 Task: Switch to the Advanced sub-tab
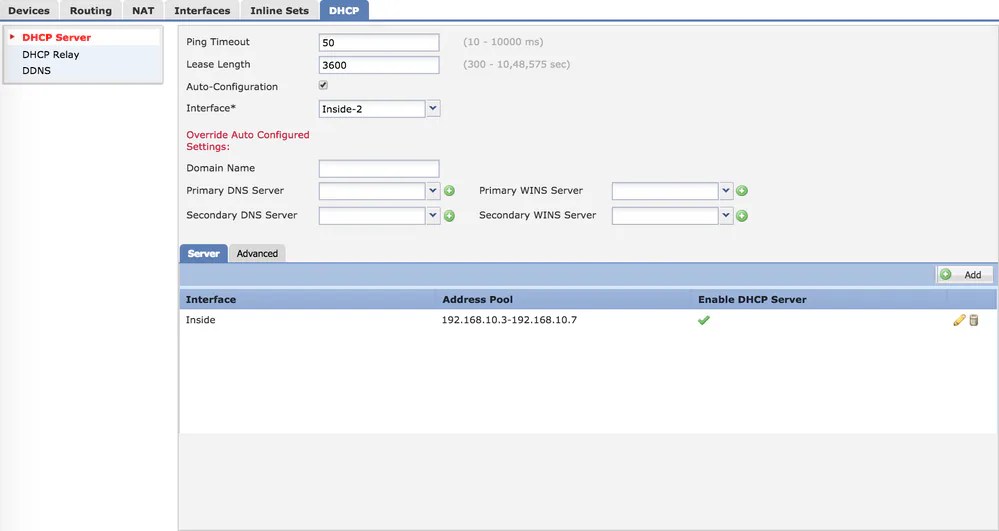tap(257, 254)
